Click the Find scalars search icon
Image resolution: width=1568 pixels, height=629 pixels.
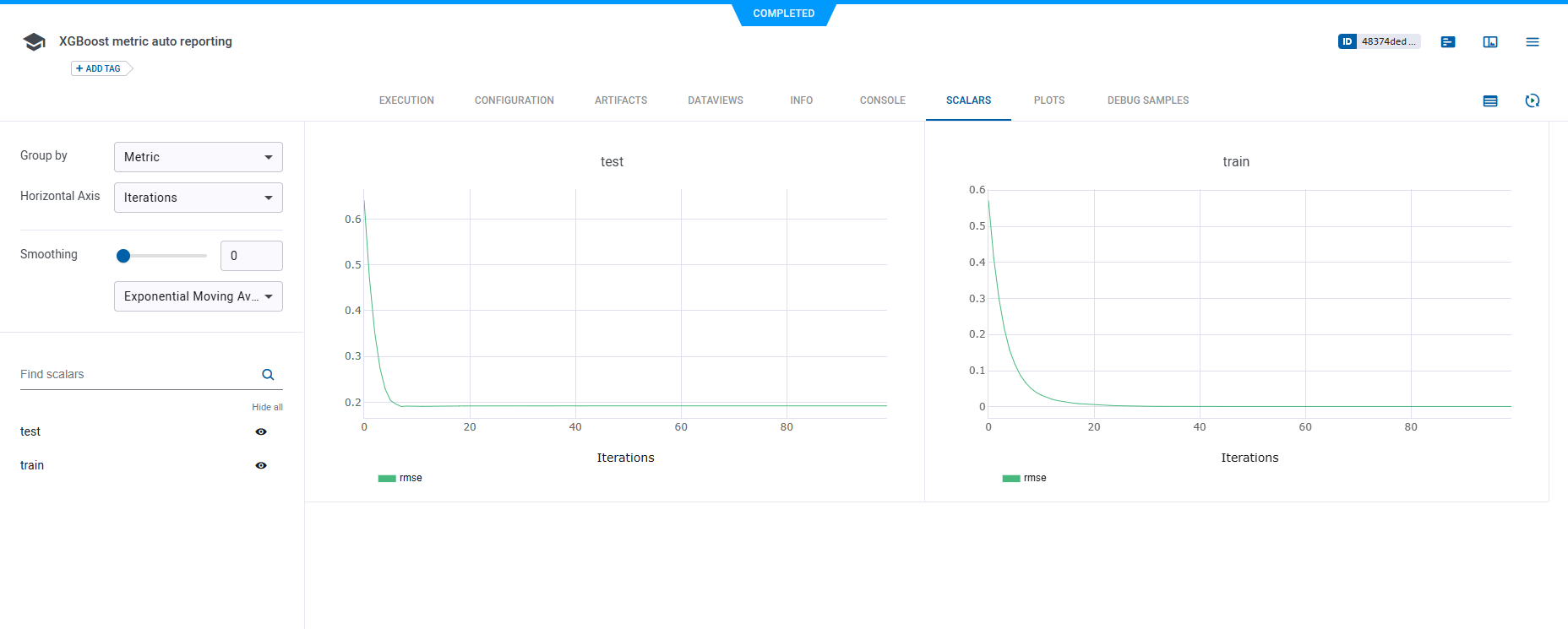[268, 375]
